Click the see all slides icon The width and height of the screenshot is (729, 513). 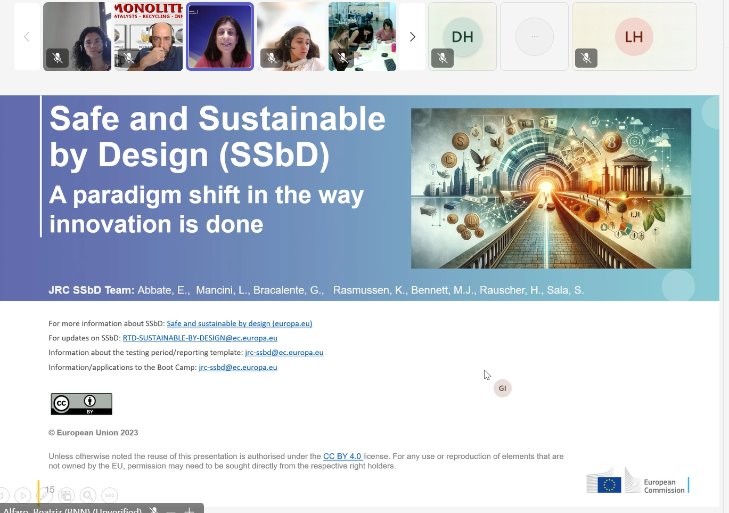[x=66, y=495]
